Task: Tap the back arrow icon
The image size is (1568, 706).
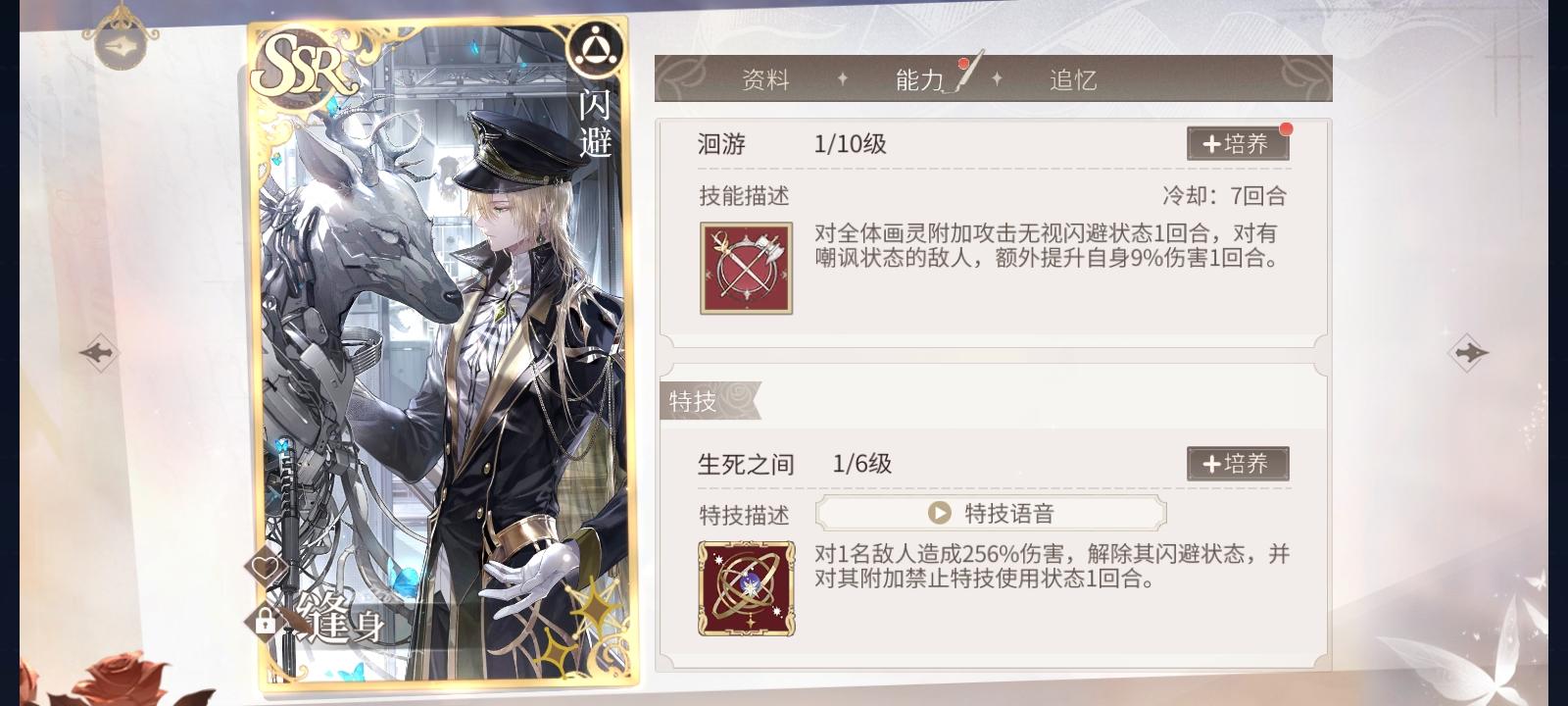Action: point(120,46)
